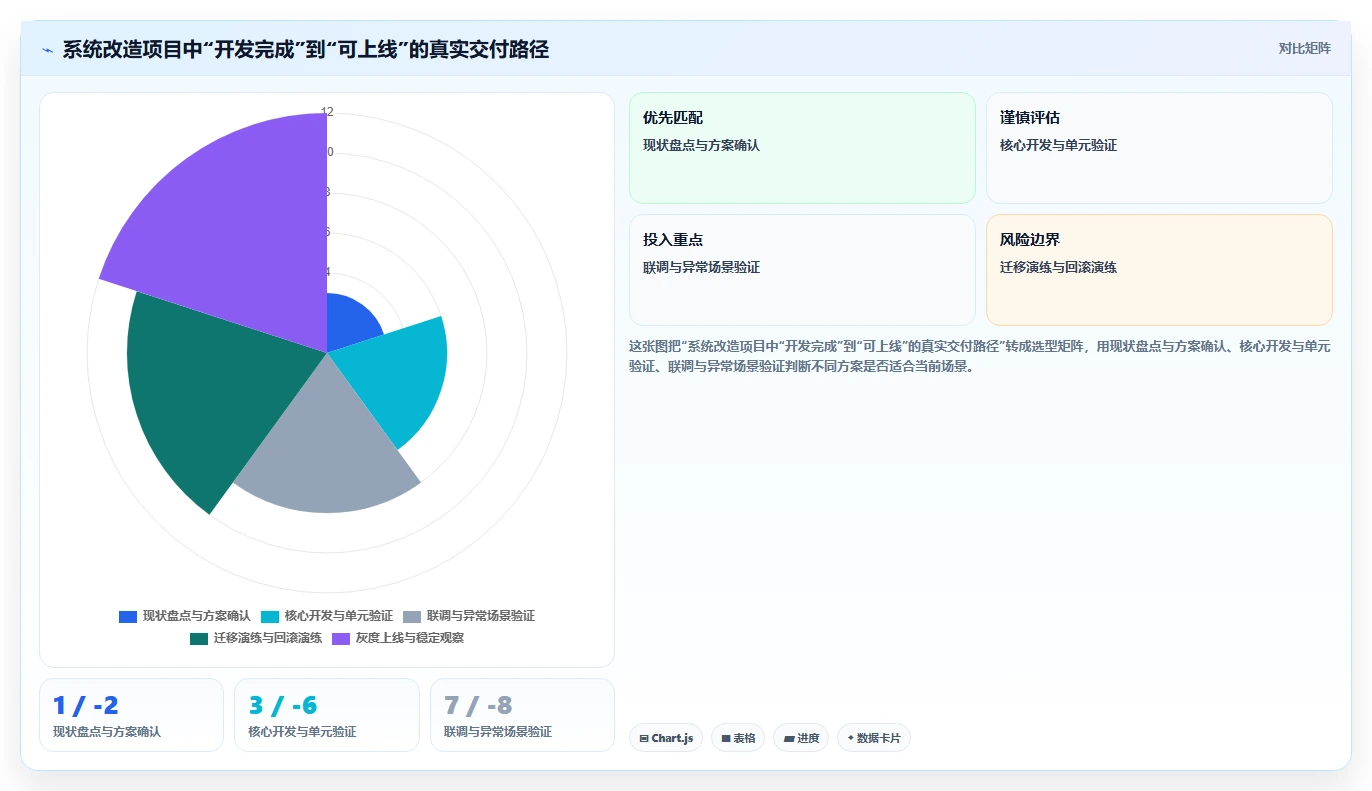This screenshot has height=791, width=1372.
Task: Open the 投入重点 card
Action: (802, 270)
